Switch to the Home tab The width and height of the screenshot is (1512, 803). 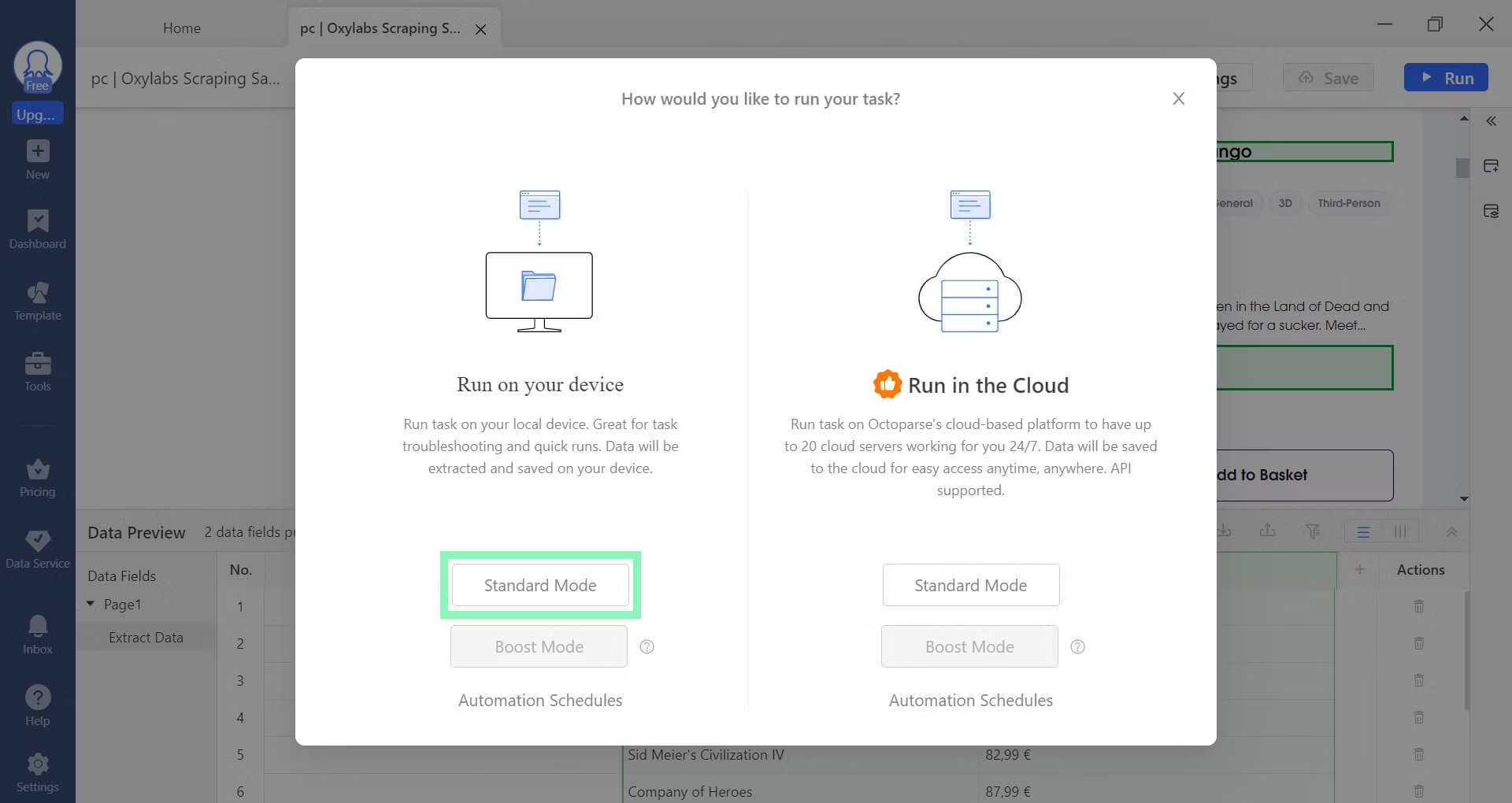(x=182, y=28)
